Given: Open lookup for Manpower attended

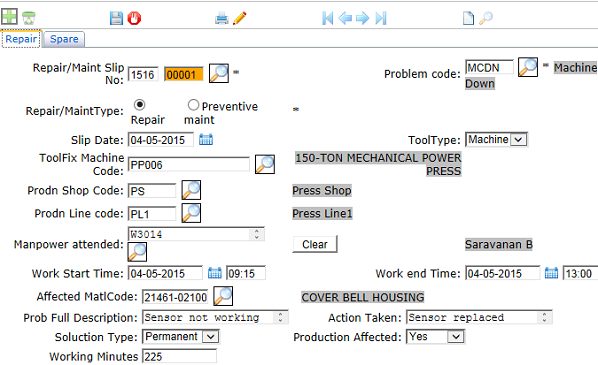Looking at the screenshot, I should point(137,252).
